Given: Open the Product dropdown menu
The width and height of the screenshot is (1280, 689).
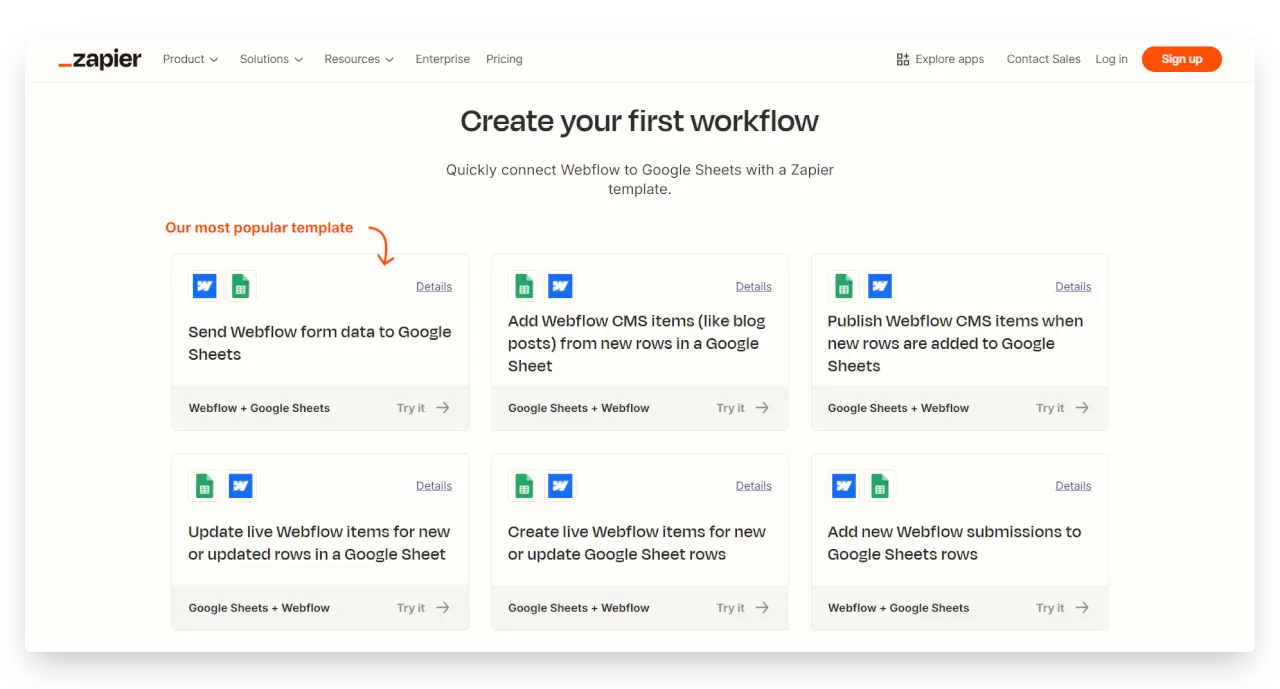Looking at the screenshot, I should (x=190, y=59).
